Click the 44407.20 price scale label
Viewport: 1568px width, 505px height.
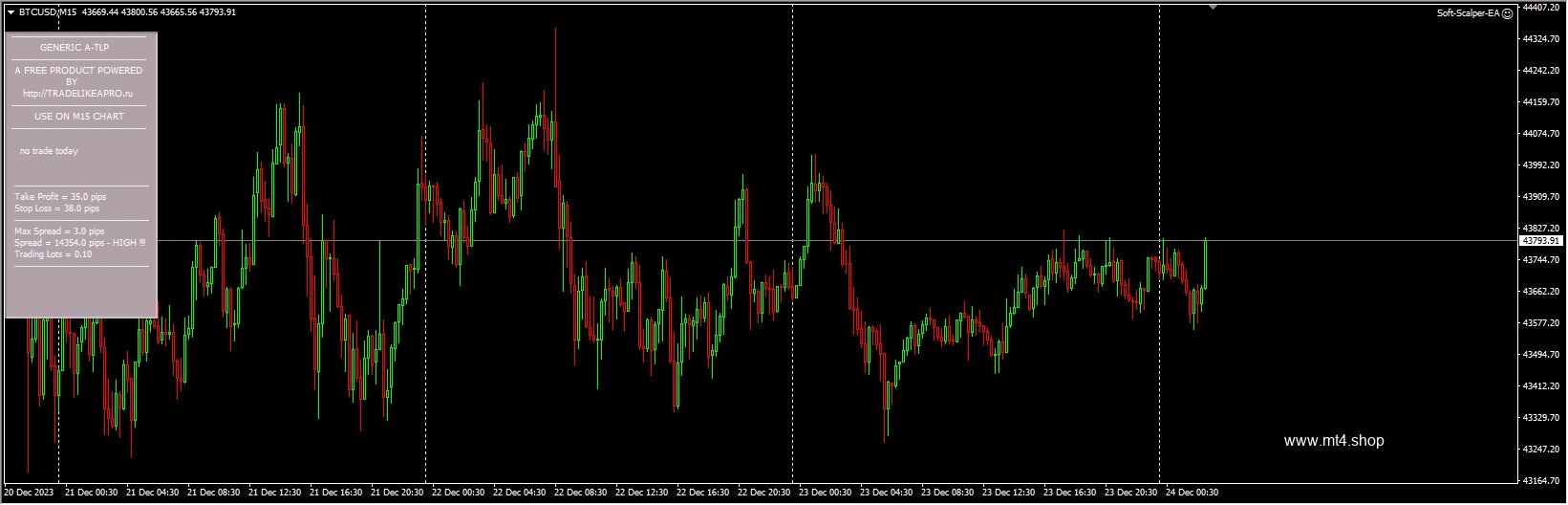pos(1541,8)
